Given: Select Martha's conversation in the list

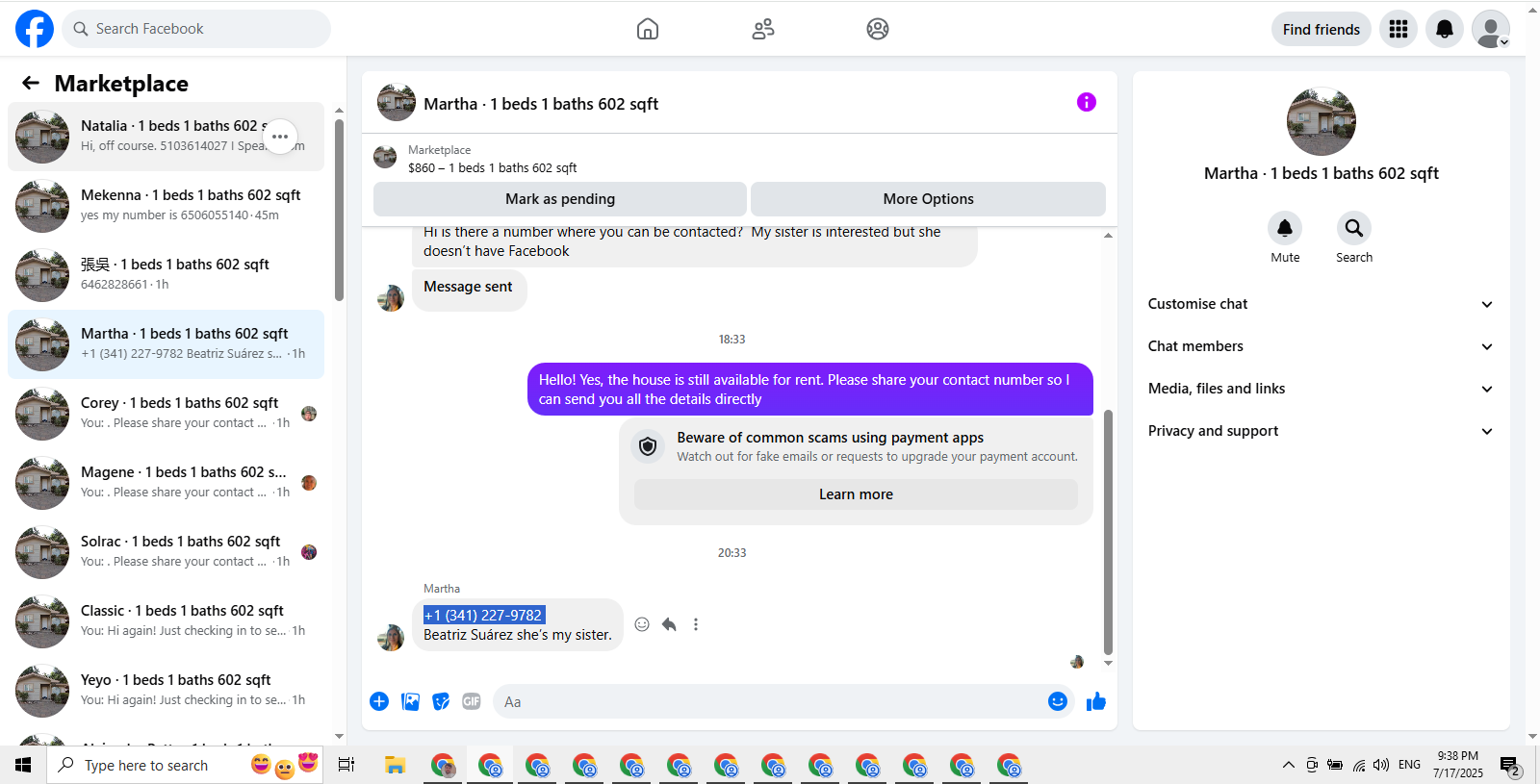Looking at the screenshot, I should coord(166,344).
